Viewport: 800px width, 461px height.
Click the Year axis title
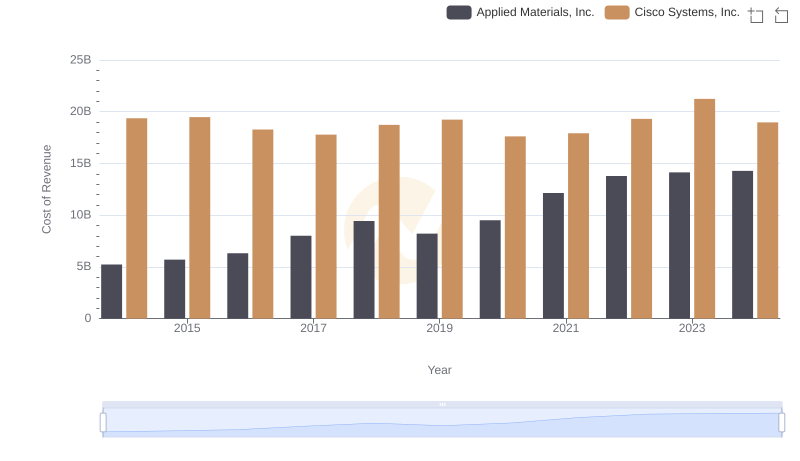point(439,370)
